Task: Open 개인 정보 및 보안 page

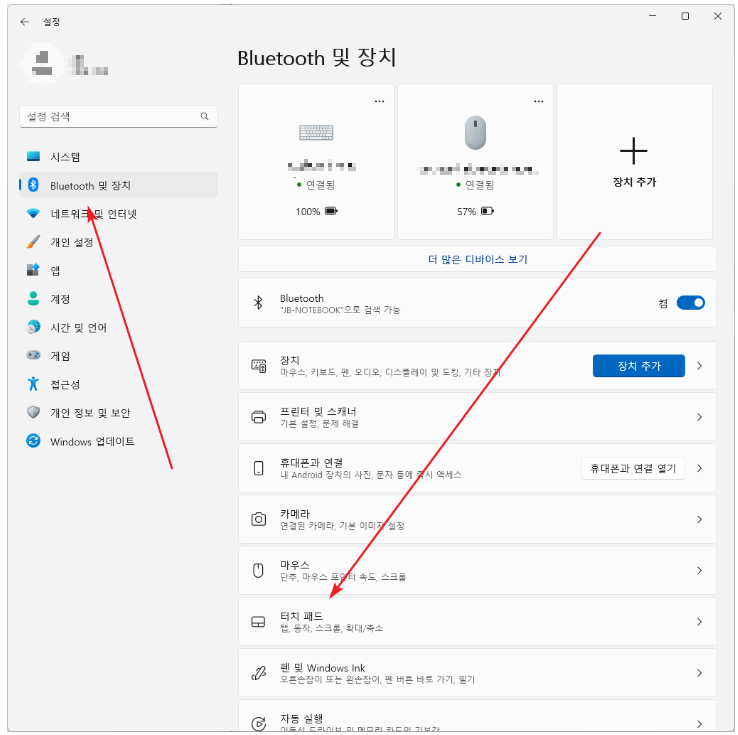Action: [118, 412]
